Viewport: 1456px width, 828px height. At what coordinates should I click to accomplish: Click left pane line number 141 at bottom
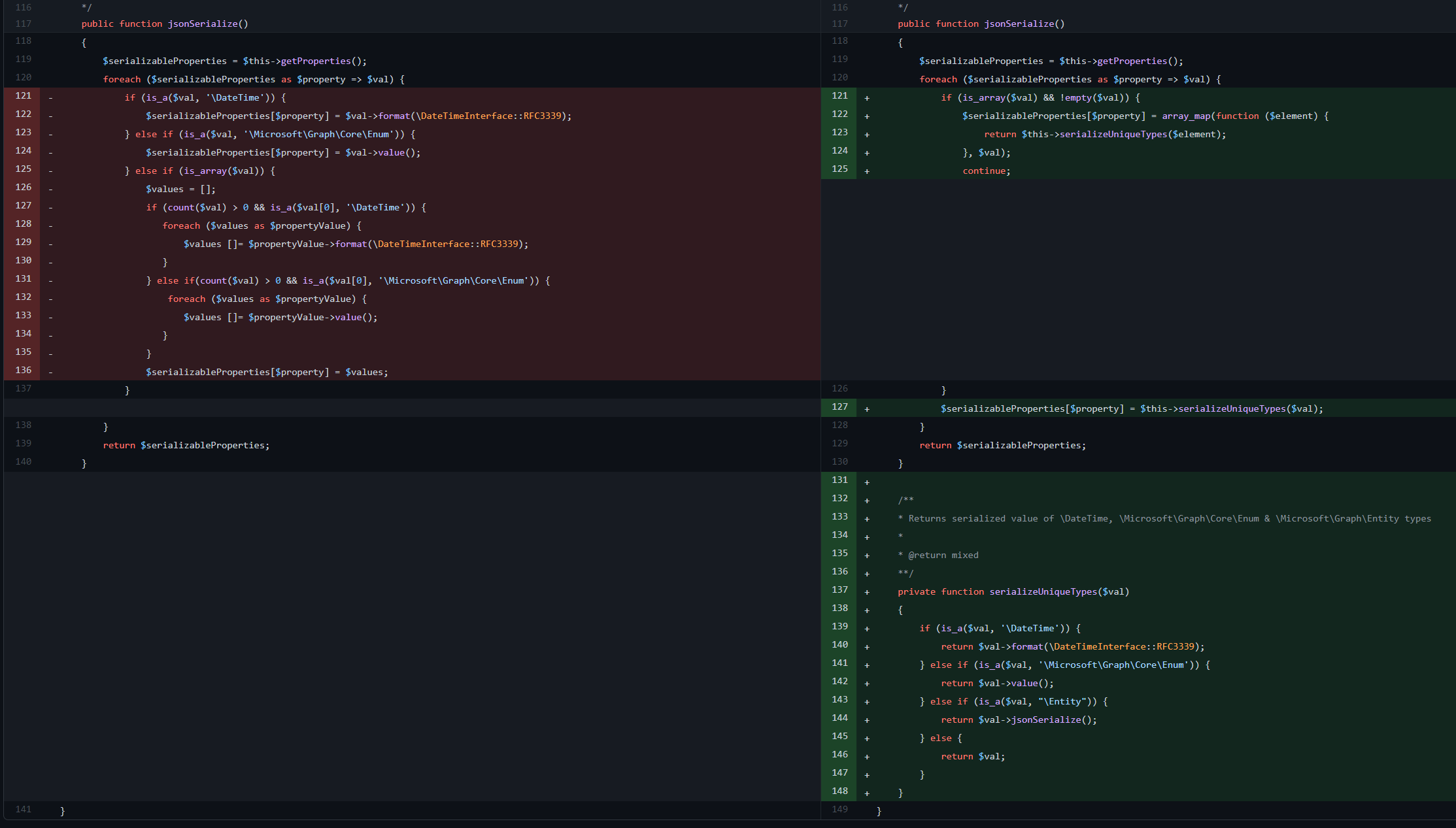[24, 810]
